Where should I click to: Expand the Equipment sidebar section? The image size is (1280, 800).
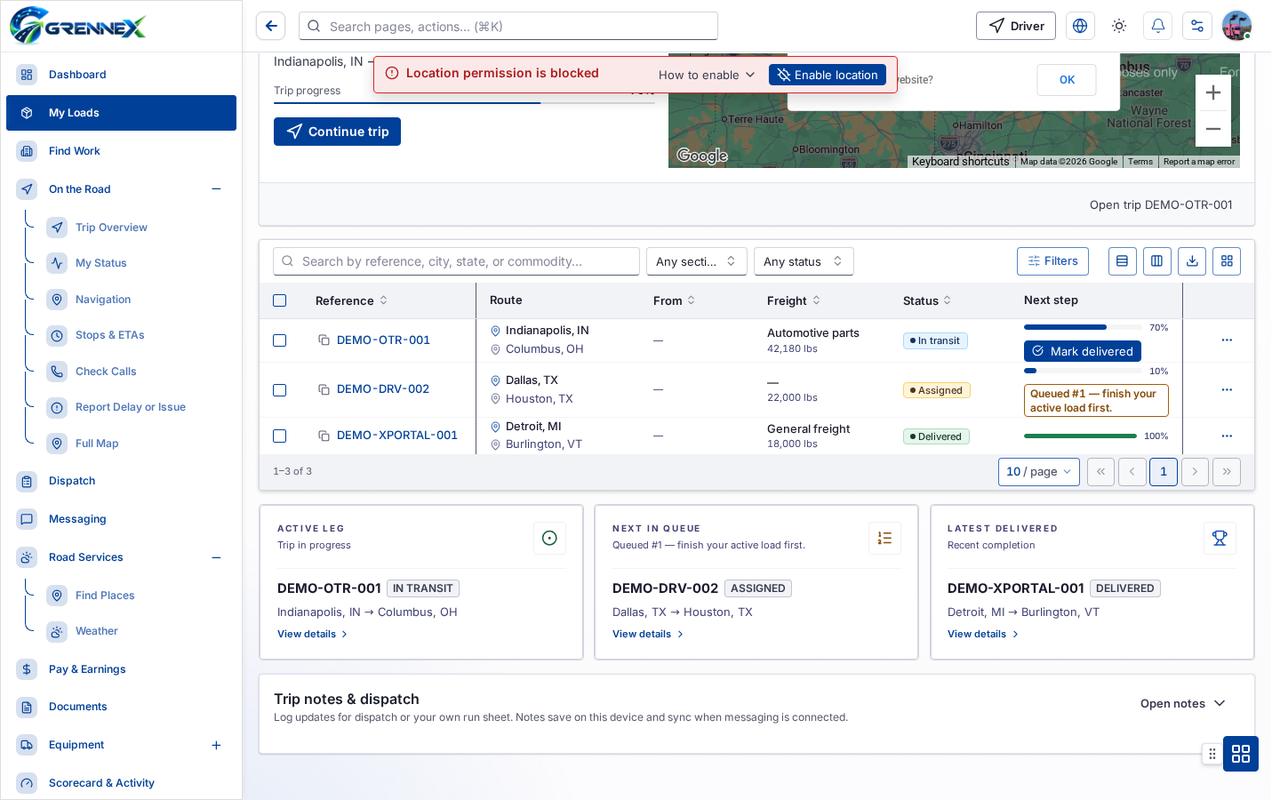click(216, 745)
